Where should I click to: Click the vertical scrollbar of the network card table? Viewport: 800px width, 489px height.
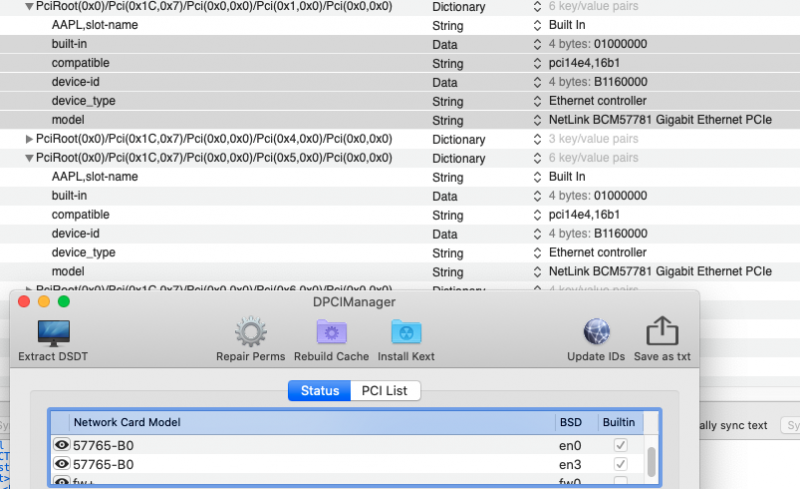click(652, 461)
